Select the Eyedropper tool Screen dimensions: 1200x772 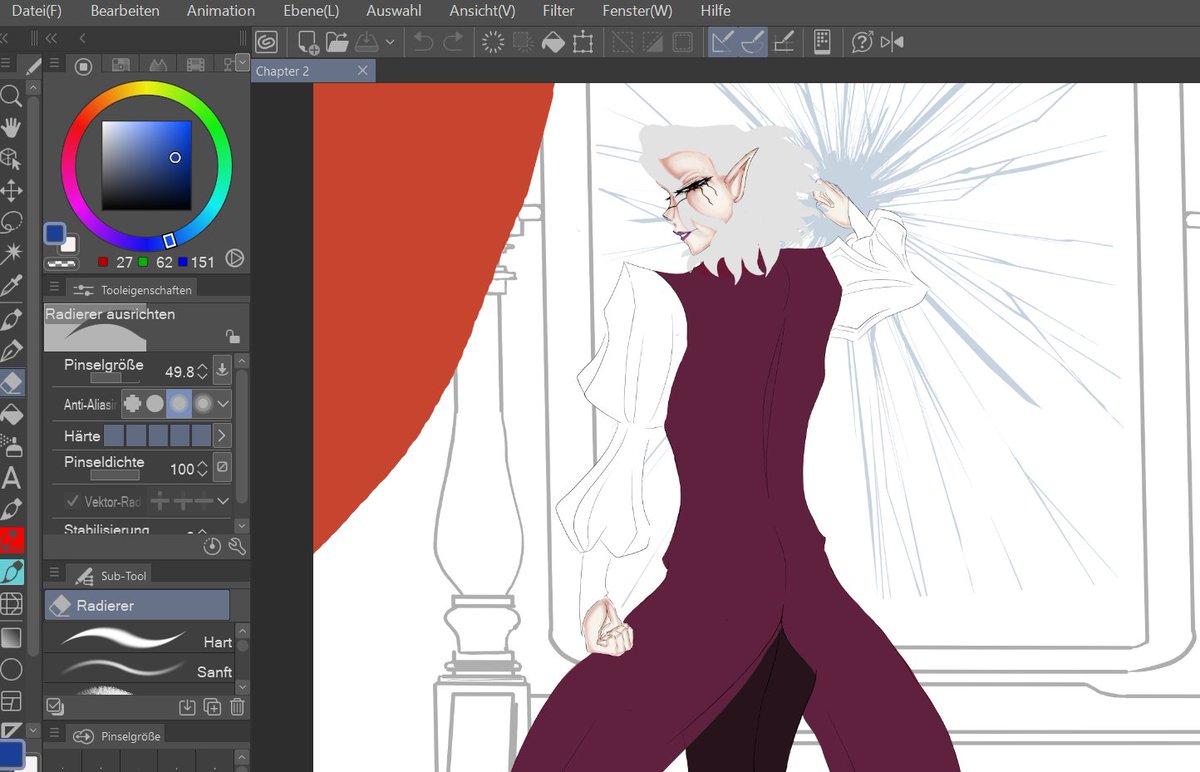pos(11,287)
